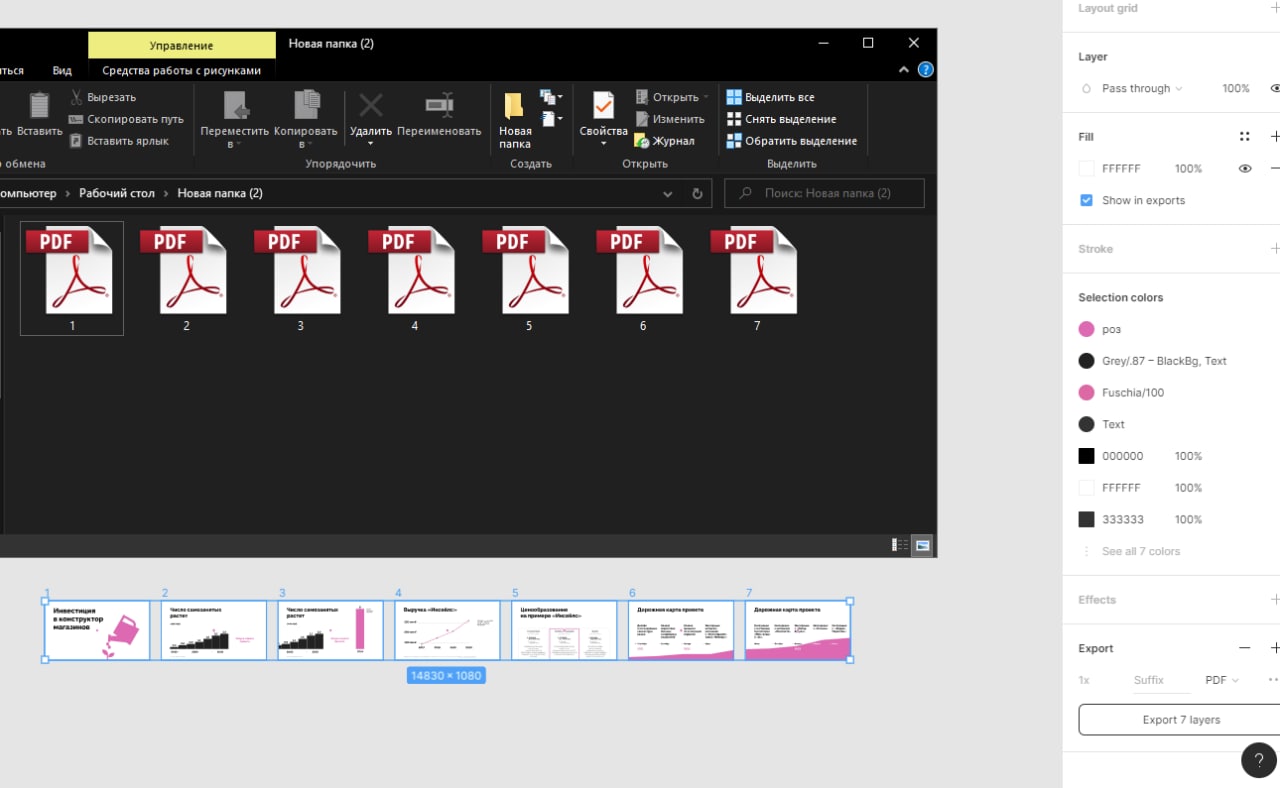1280x788 pixels.
Task: Expand the address bar history dropdown
Action: (x=668, y=193)
